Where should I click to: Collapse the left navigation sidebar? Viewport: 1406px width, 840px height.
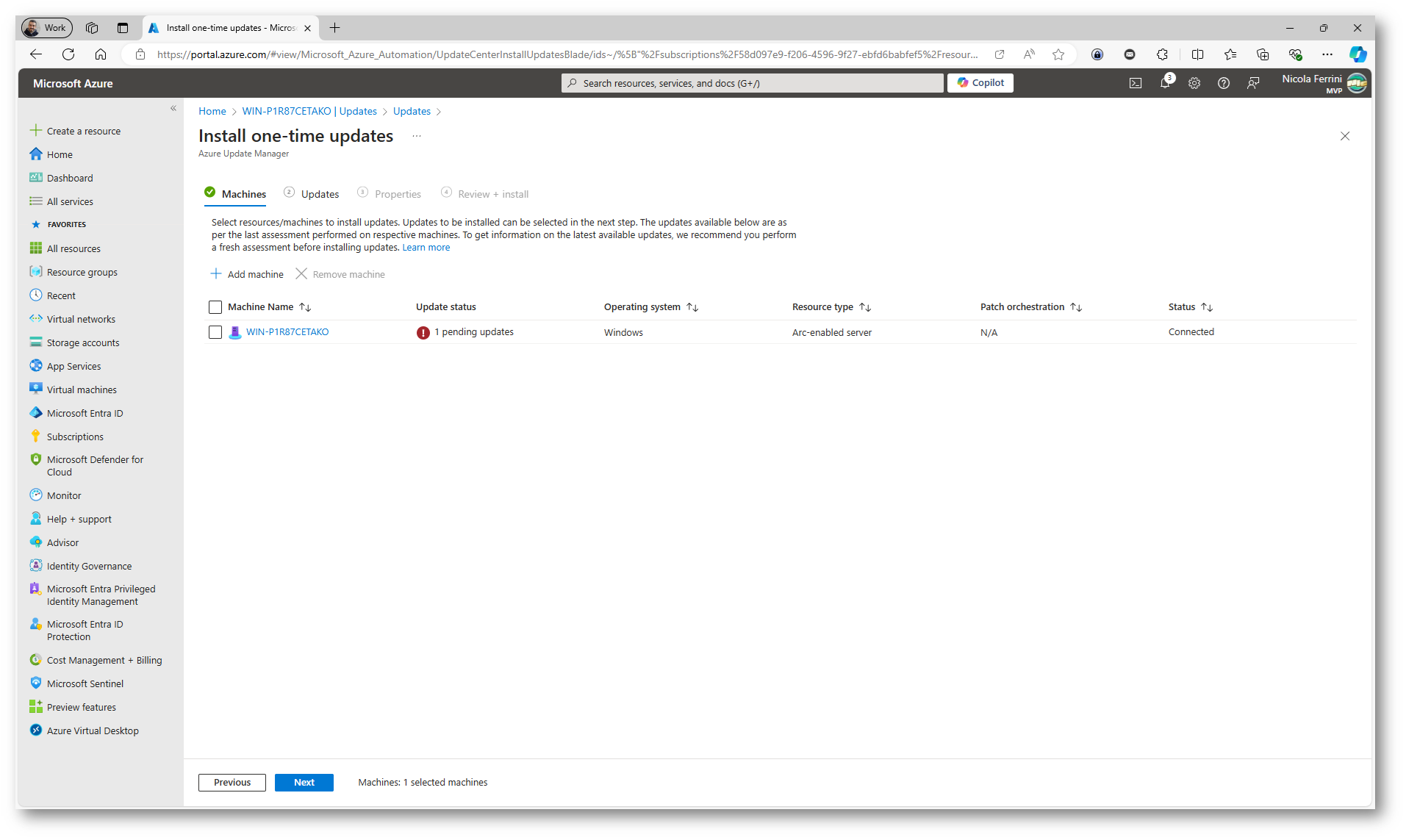[173, 109]
